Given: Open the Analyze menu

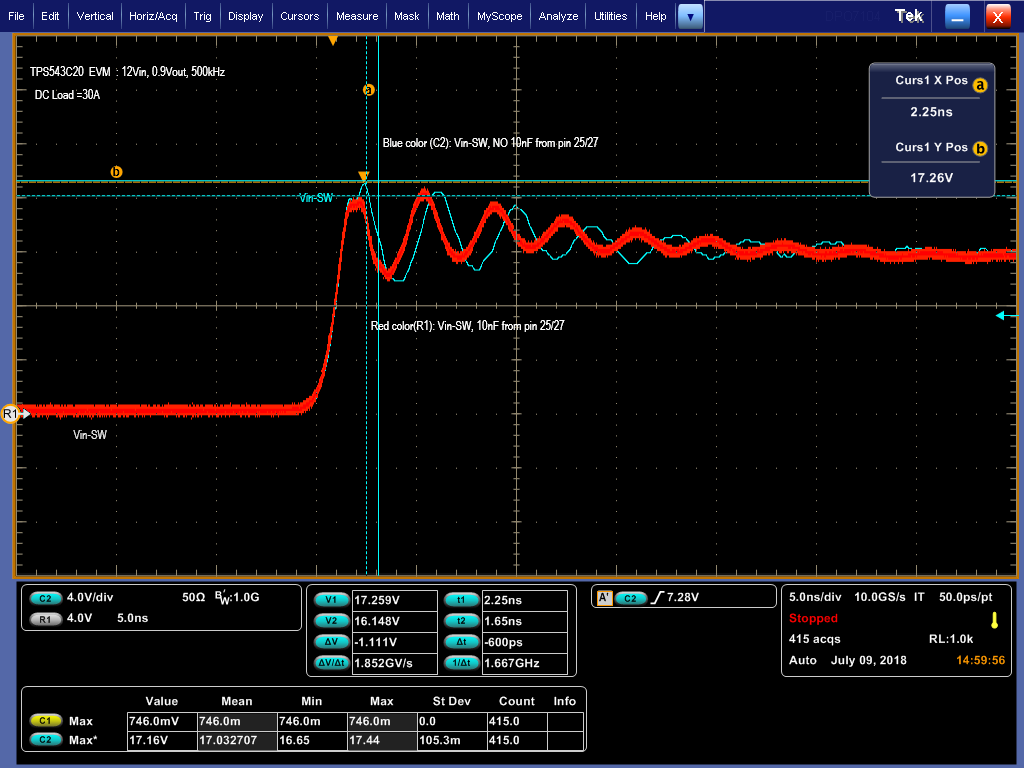Looking at the screenshot, I should [558, 16].
